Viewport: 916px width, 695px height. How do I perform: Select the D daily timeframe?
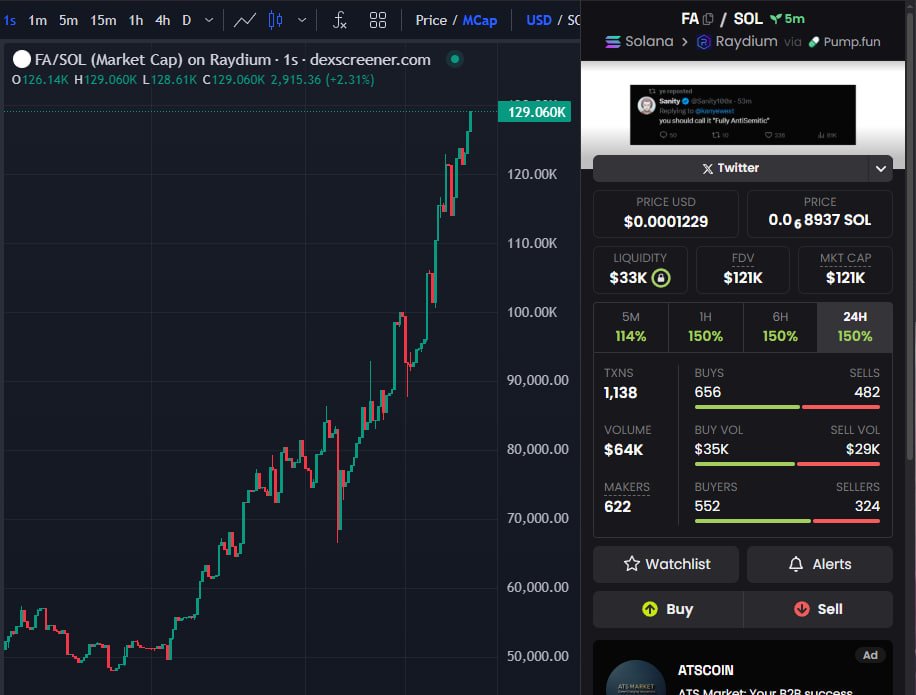pyautogui.click(x=186, y=20)
